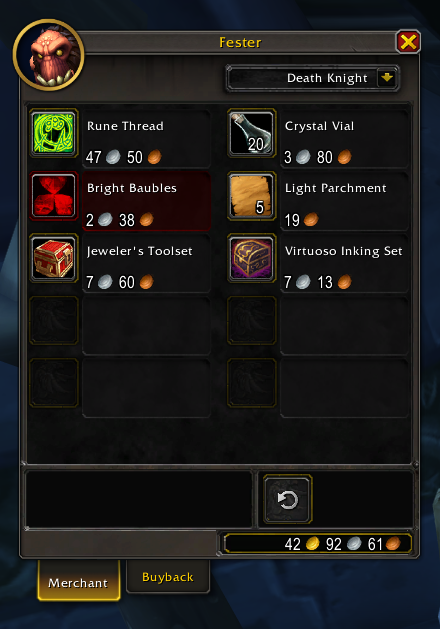The width and height of the screenshot is (440, 629).
Task: Select the red Bright Baubles icon
Action: click(x=54, y=196)
